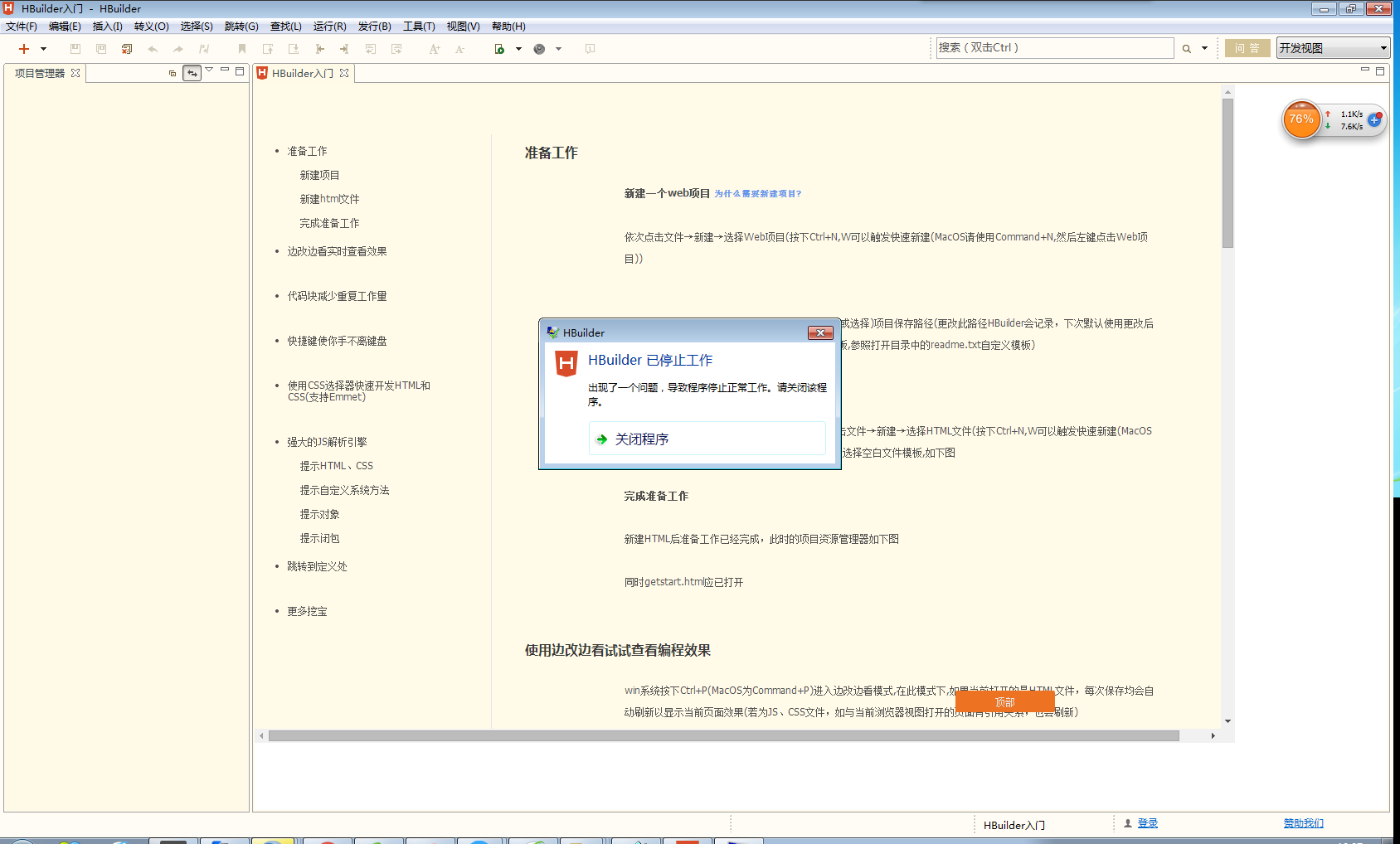Click 快捷键使你手不离键盘 in contents list
Viewport: 1400px width, 844px height.
[x=337, y=341]
